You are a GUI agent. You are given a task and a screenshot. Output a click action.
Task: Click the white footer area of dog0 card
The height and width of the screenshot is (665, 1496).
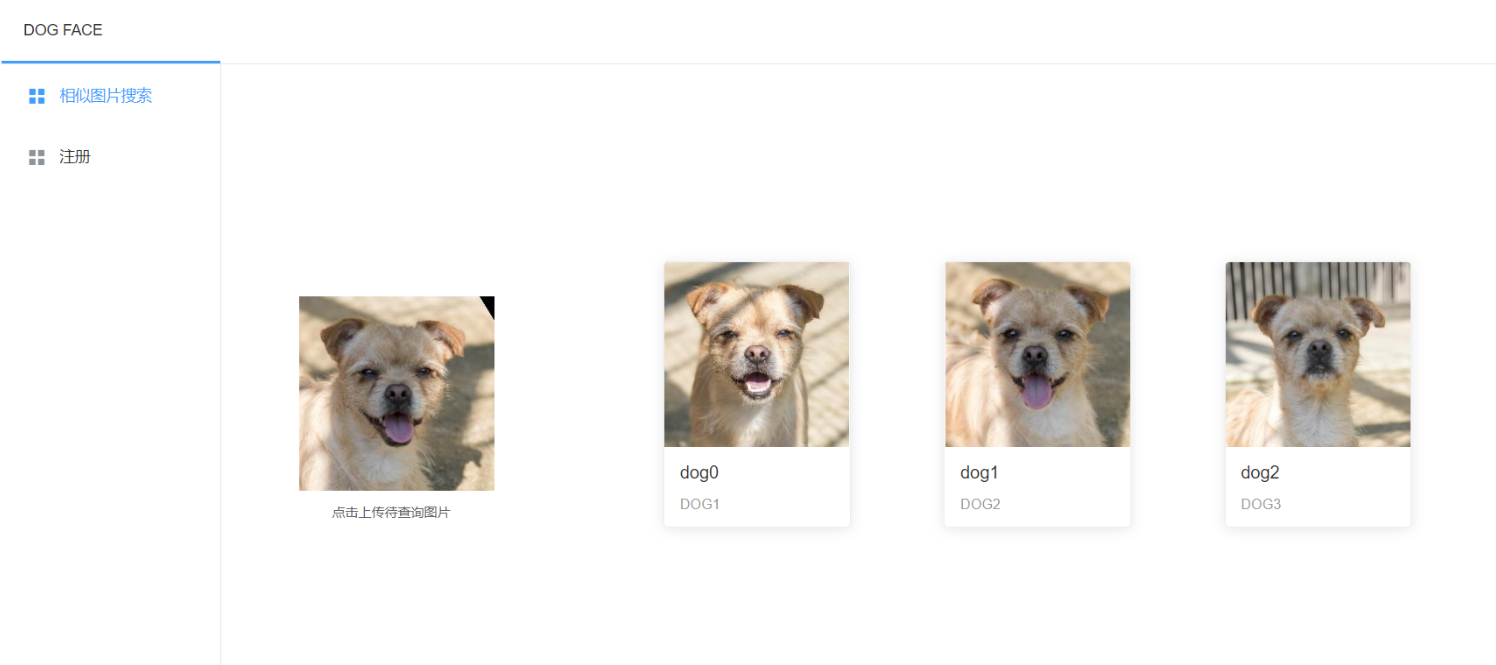click(x=757, y=487)
